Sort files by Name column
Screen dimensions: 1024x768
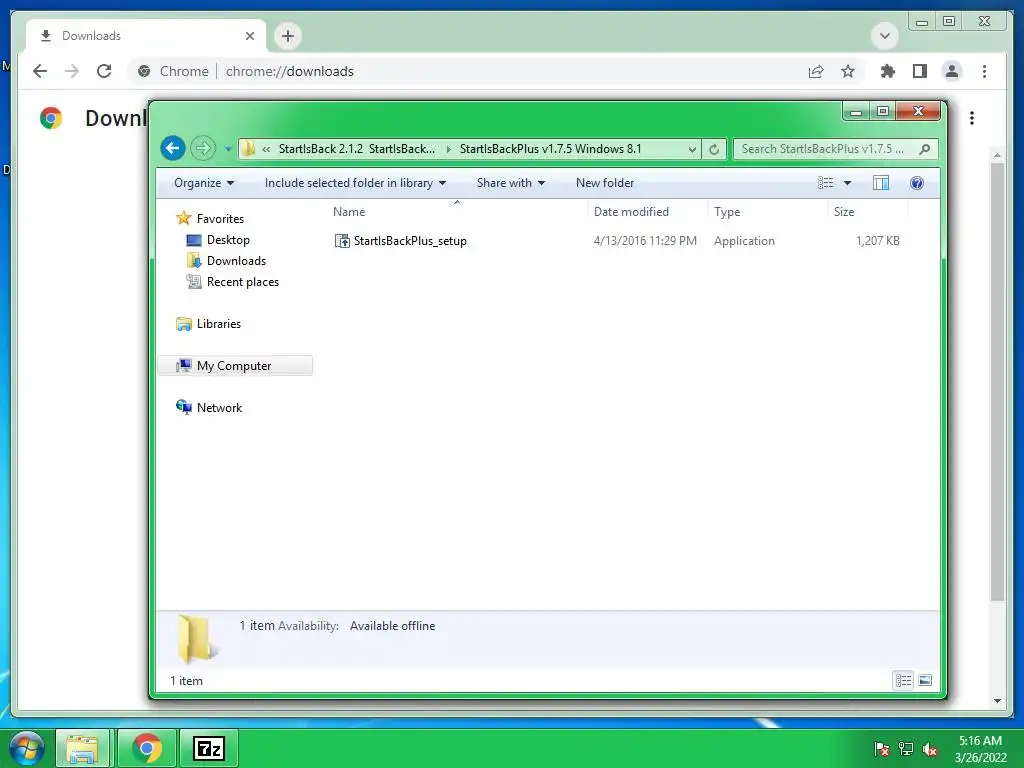[457, 212]
